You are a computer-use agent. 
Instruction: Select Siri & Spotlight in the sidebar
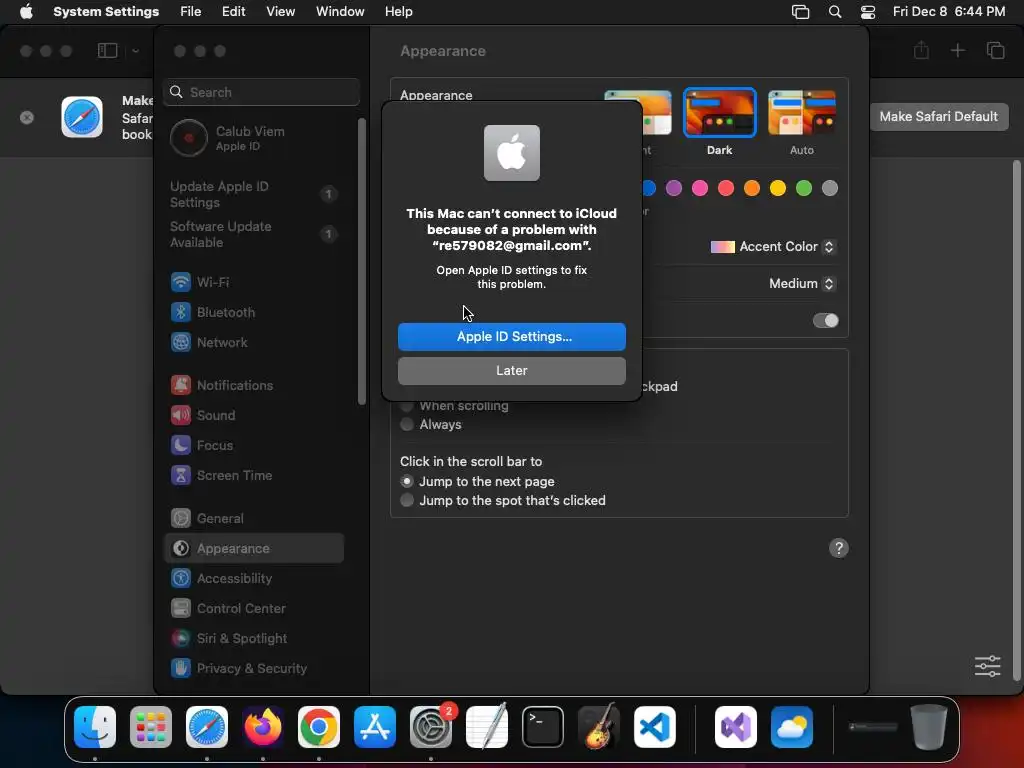coord(254,639)
